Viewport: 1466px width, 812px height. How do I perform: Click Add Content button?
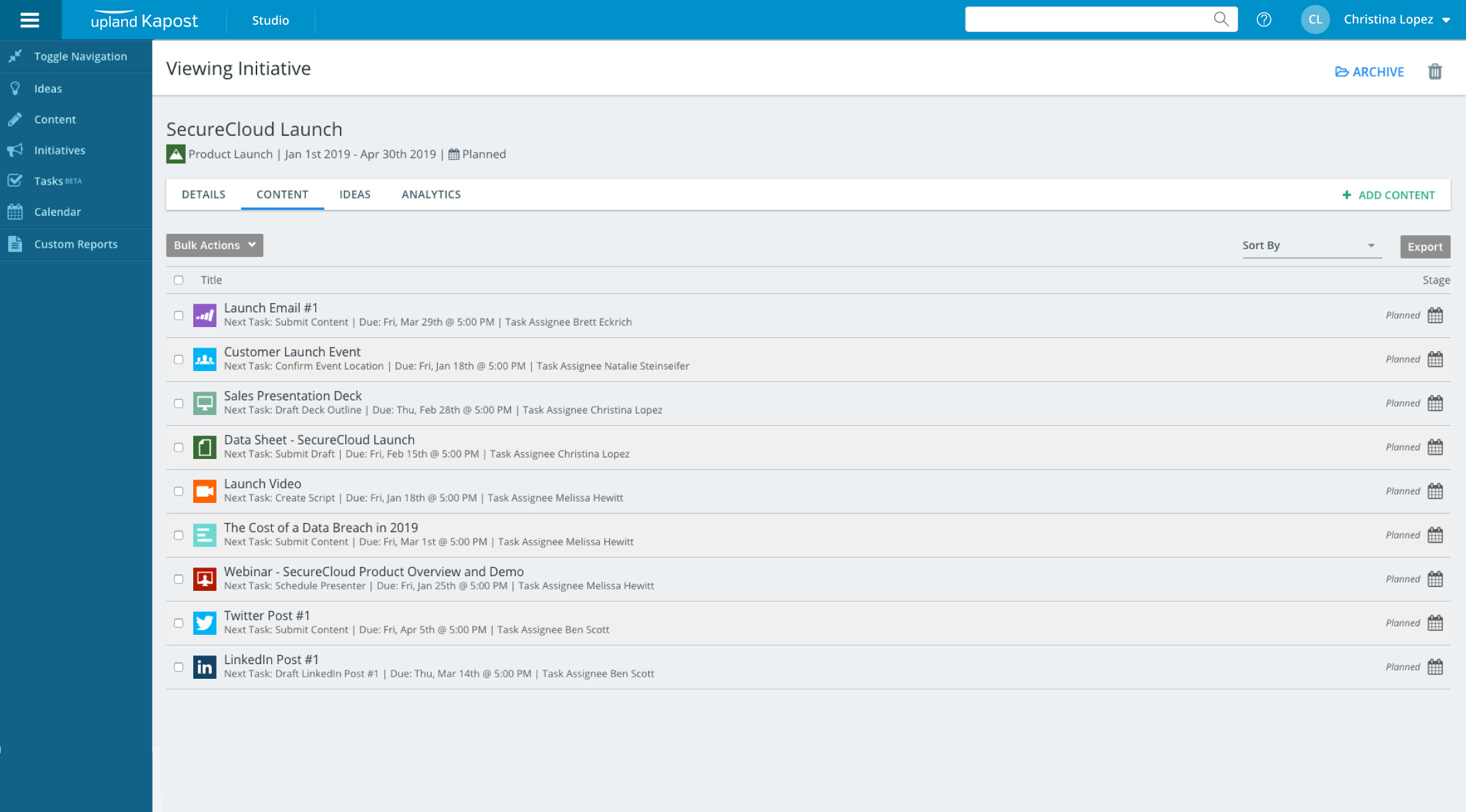(x=1388, y=195)
